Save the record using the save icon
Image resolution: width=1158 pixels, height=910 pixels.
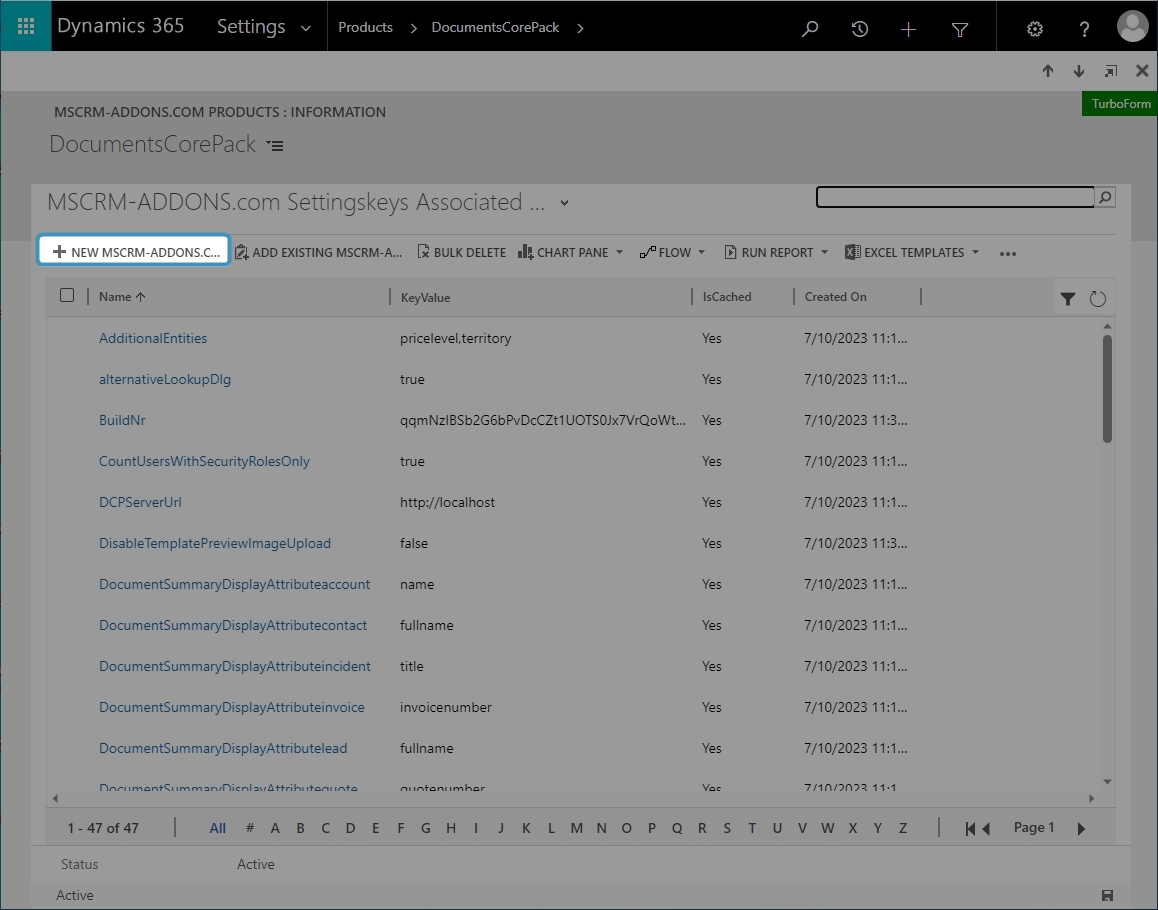(1106, 895)
